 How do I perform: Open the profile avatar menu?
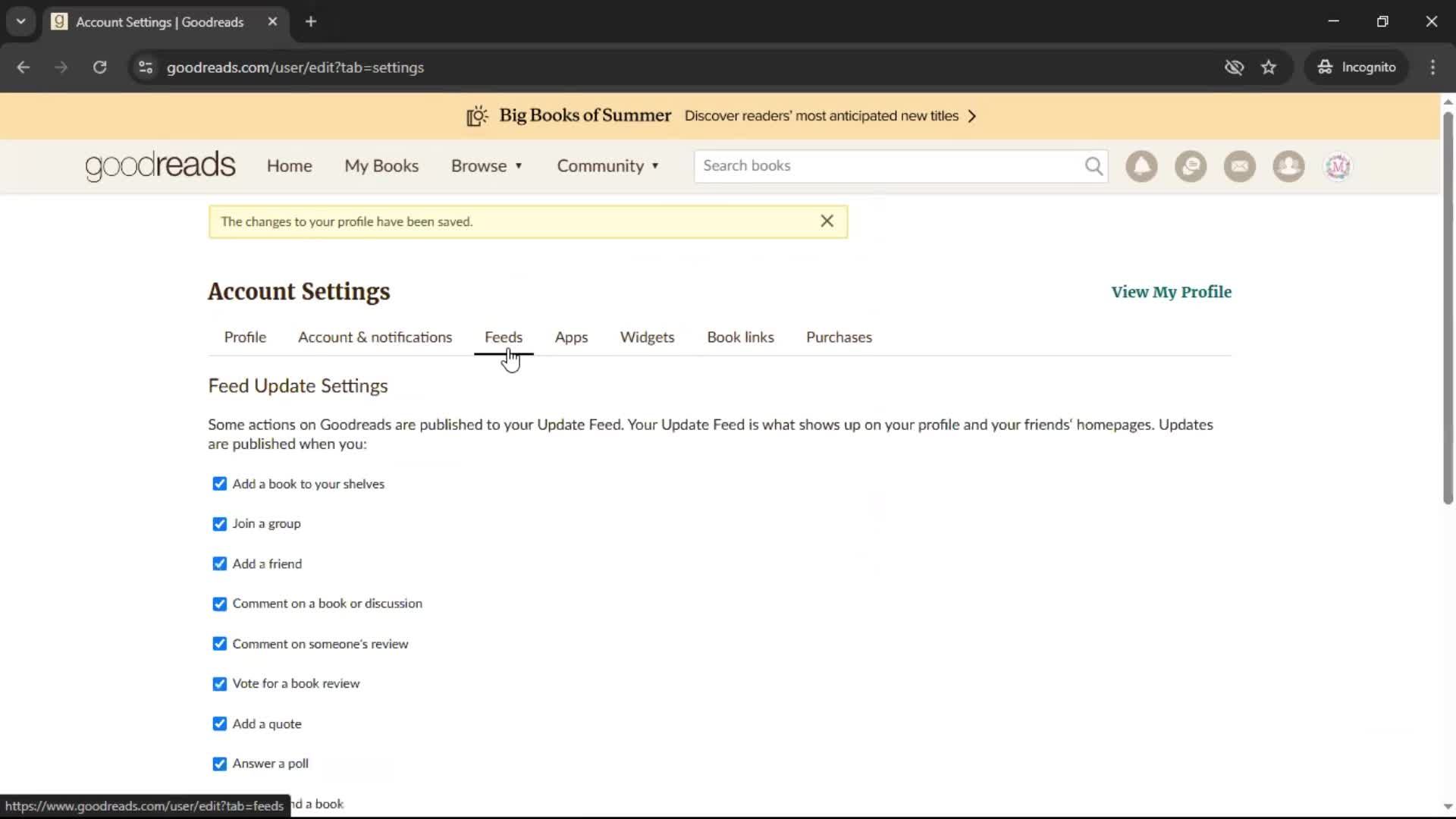point(1338,166)
